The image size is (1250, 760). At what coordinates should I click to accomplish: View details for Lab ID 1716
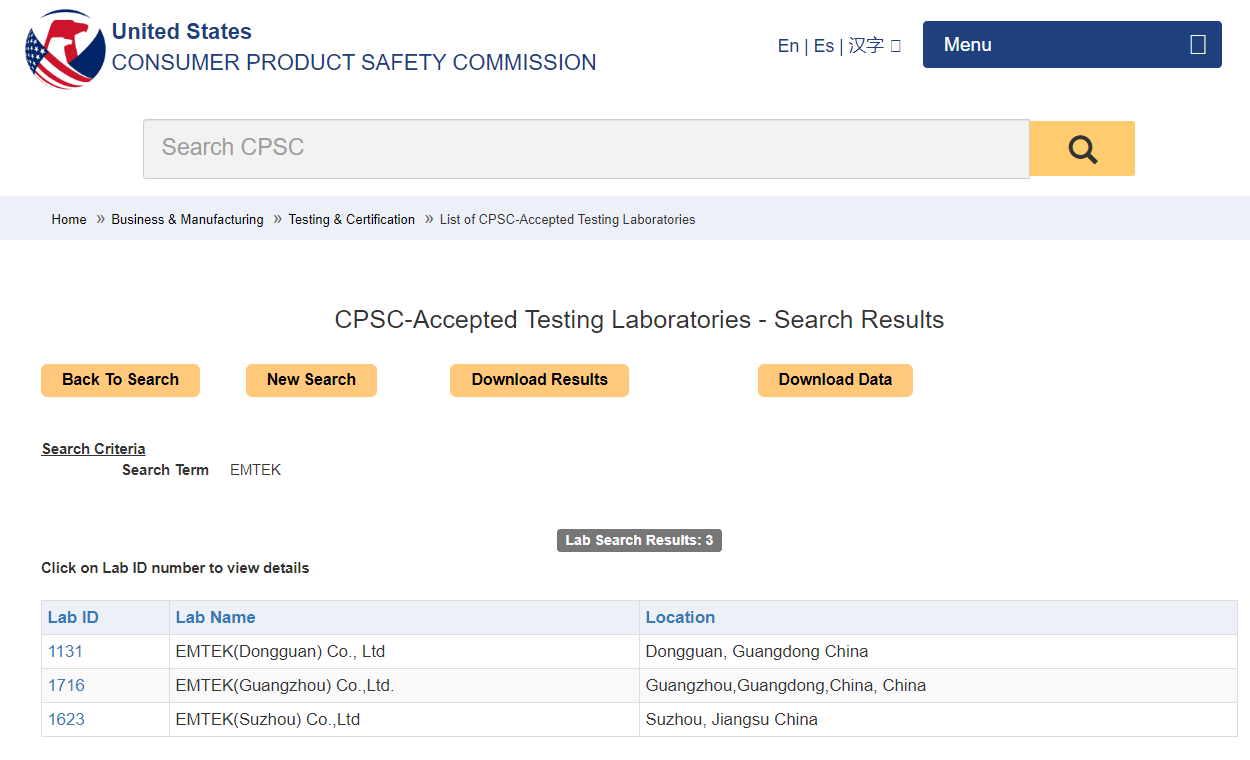[66, 686]
